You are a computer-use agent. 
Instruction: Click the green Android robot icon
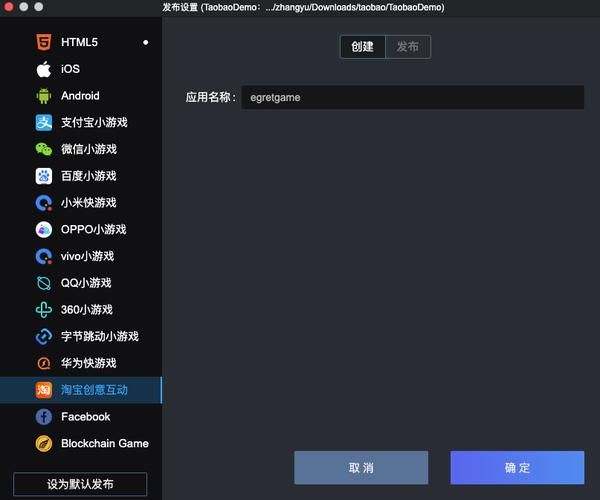pyautogui.click(x=44, y=96)
